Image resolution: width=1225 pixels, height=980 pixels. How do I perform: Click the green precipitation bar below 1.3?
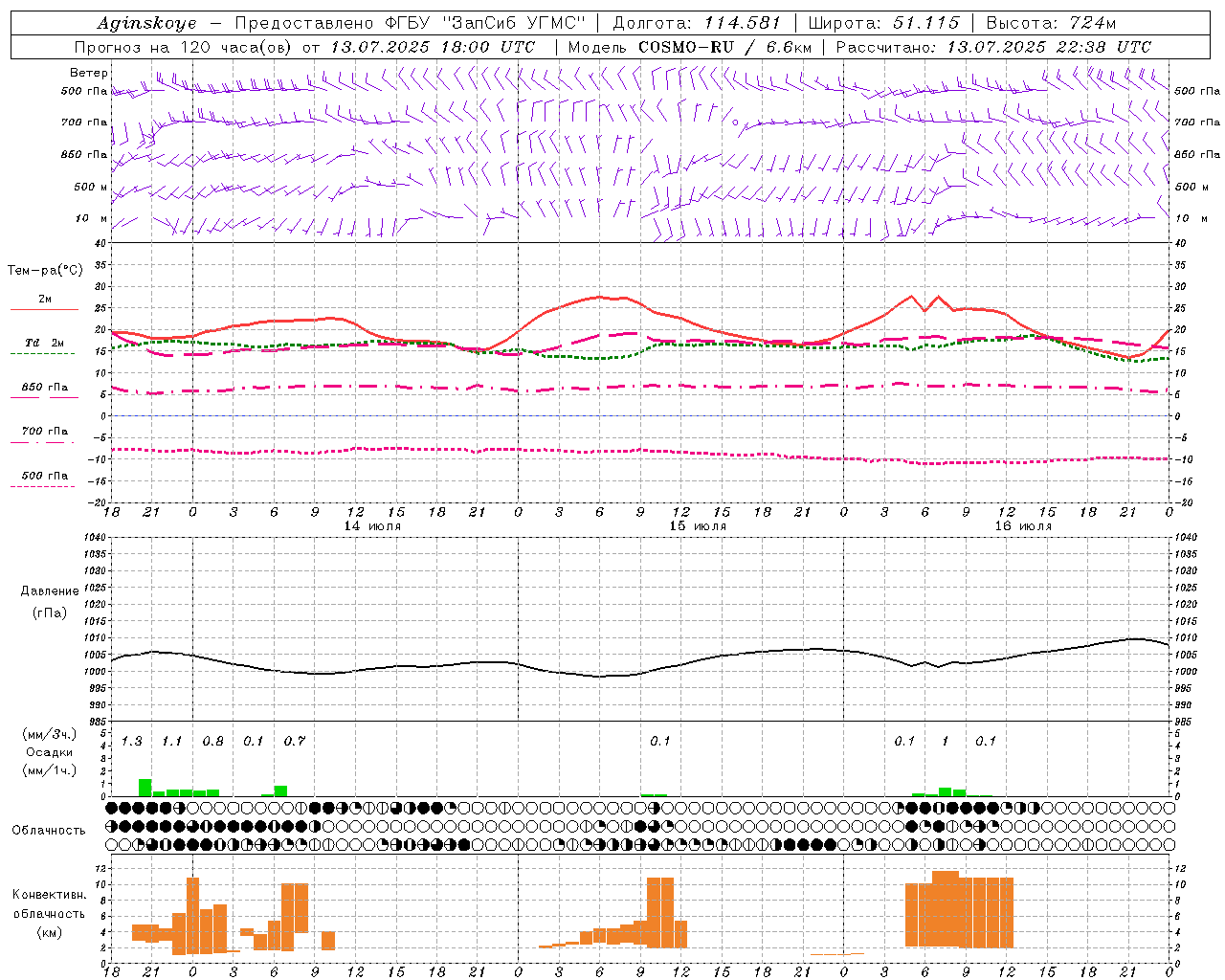145,788
